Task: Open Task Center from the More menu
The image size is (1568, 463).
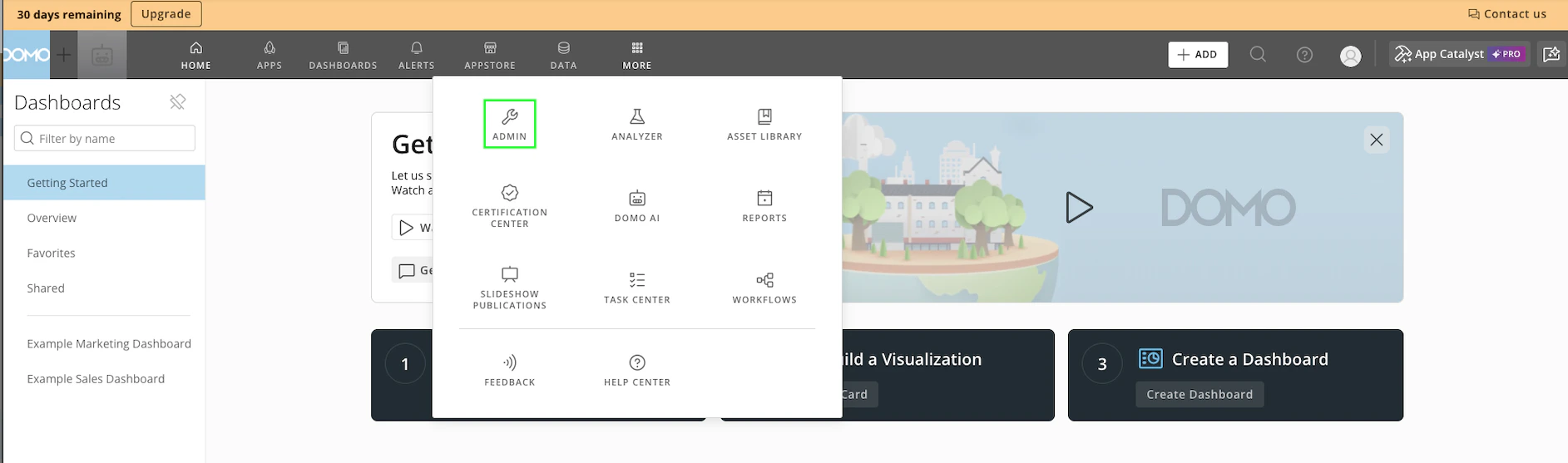Action: (637, 288)
